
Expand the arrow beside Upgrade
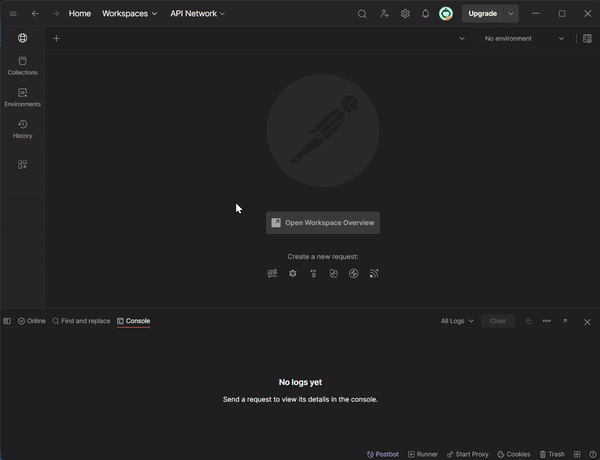click(x=511, y=14)
